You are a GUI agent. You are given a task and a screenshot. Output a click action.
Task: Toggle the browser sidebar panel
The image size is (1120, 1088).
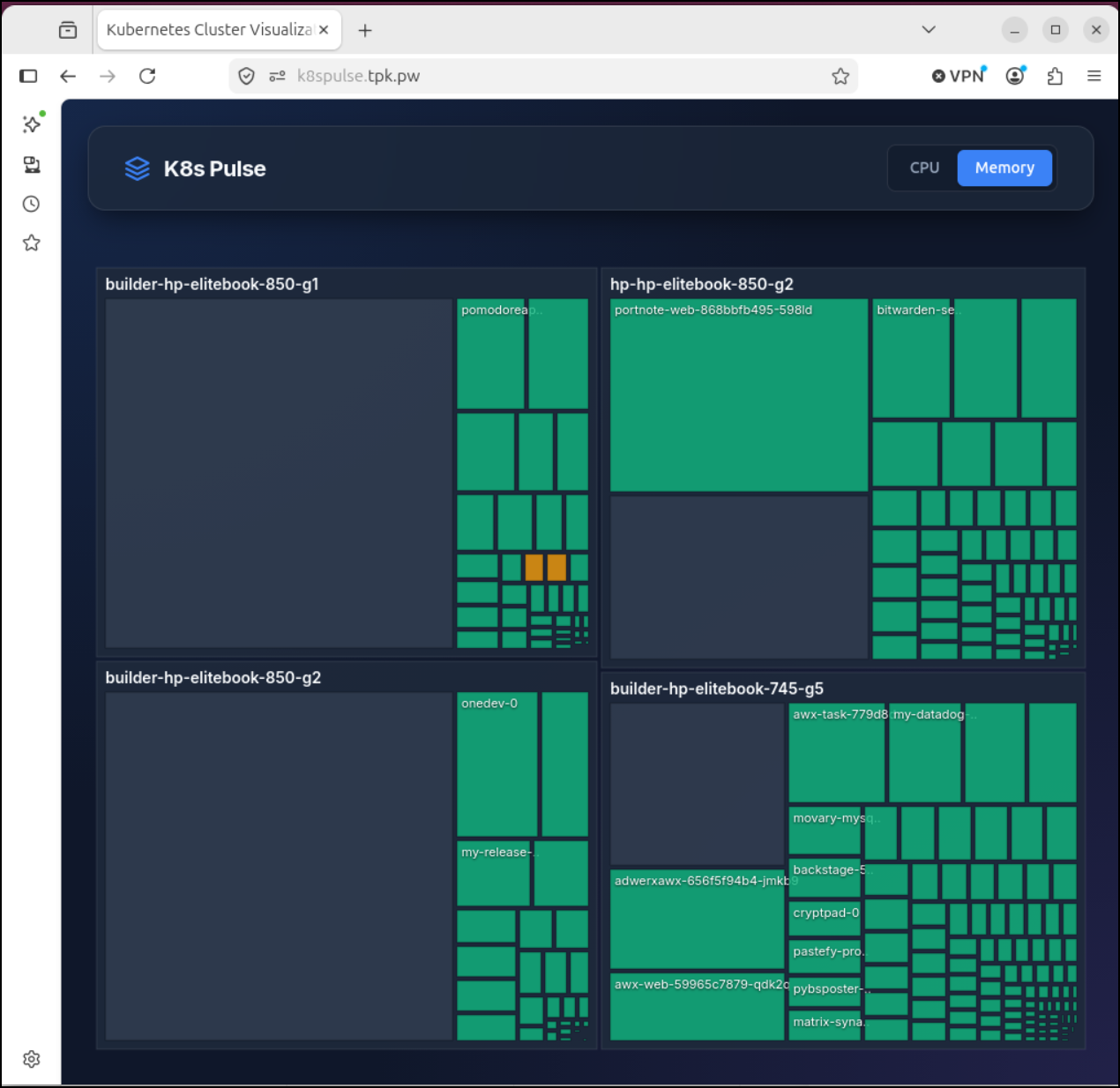click(x=28, y=76)
